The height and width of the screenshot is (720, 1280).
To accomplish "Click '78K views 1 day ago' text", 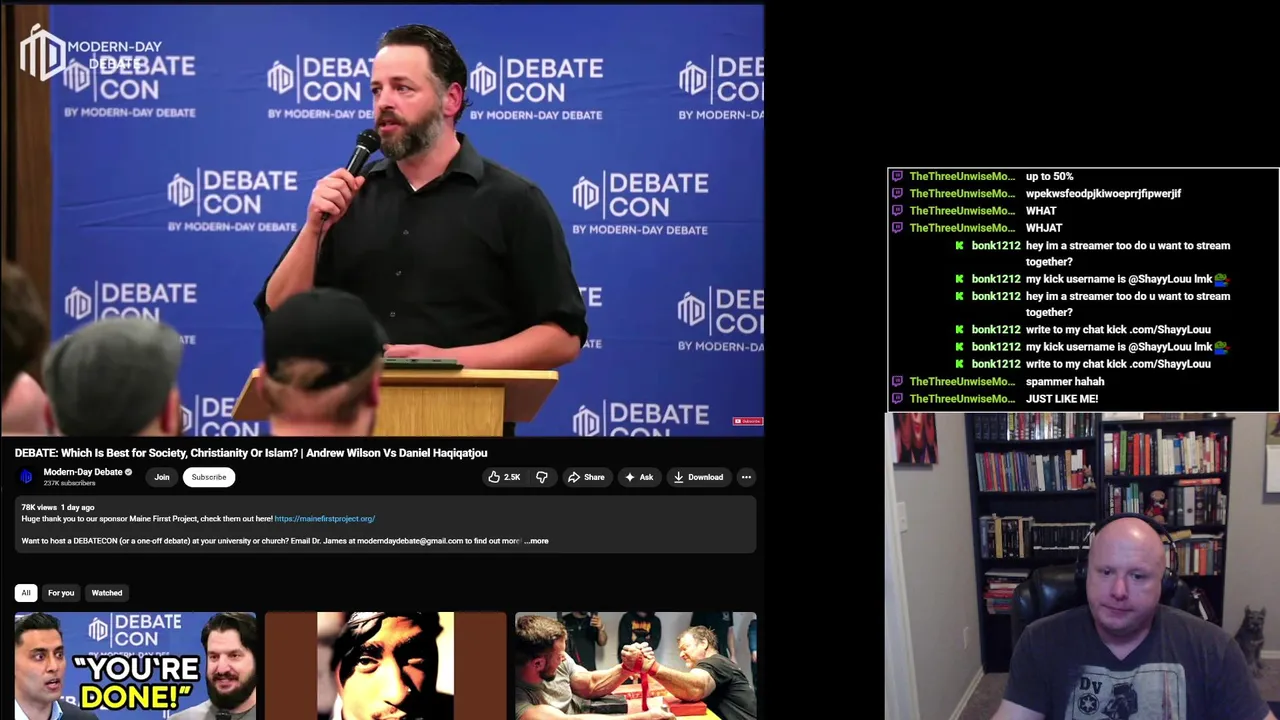I will (58, 507).
